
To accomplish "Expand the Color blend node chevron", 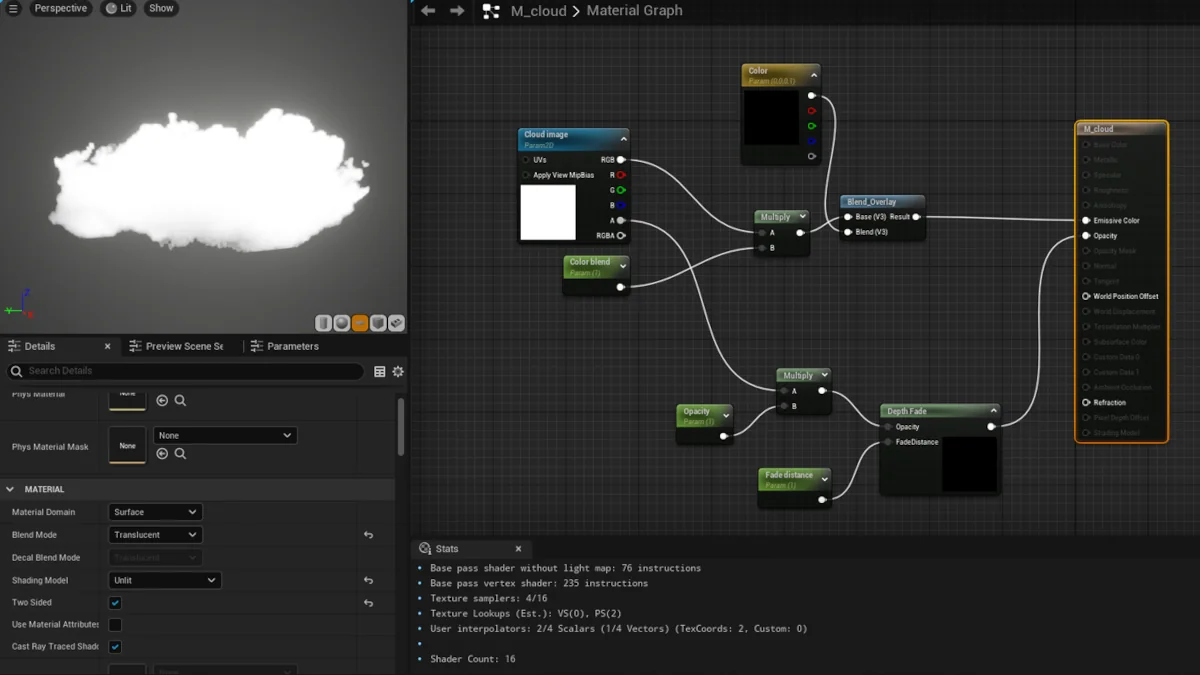I will 623,266.
